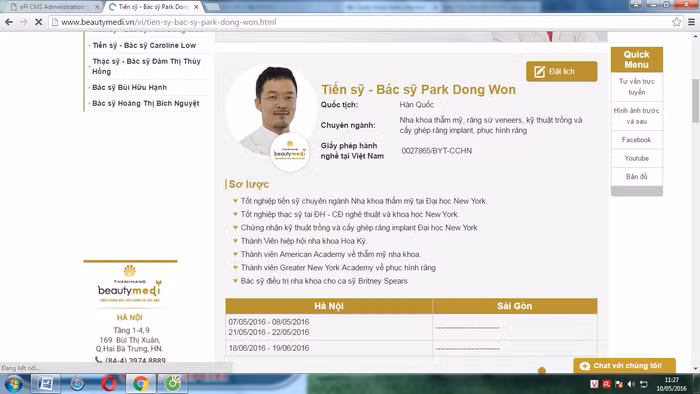
Task: Click the page vertical scrollbar thumb
Action: click(695, 100)
